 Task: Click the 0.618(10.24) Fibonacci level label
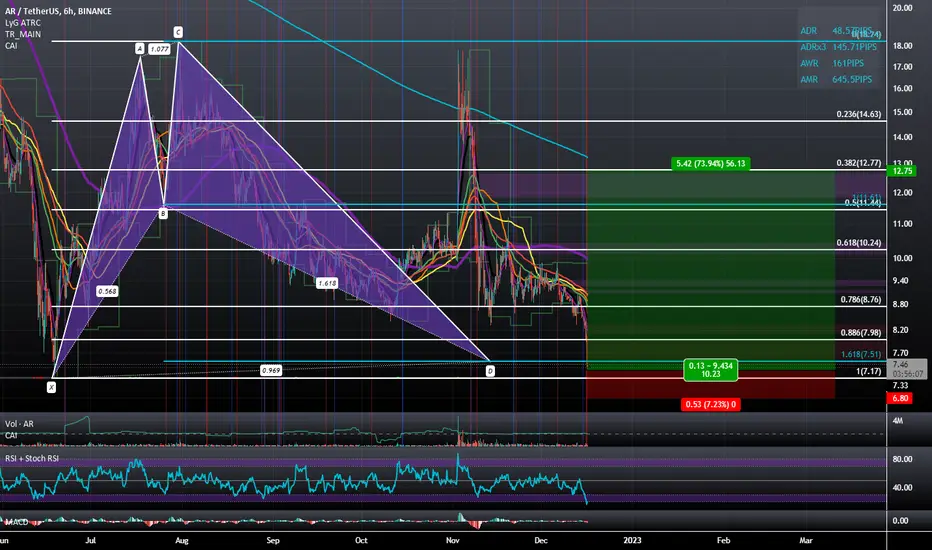click(858, 243)
